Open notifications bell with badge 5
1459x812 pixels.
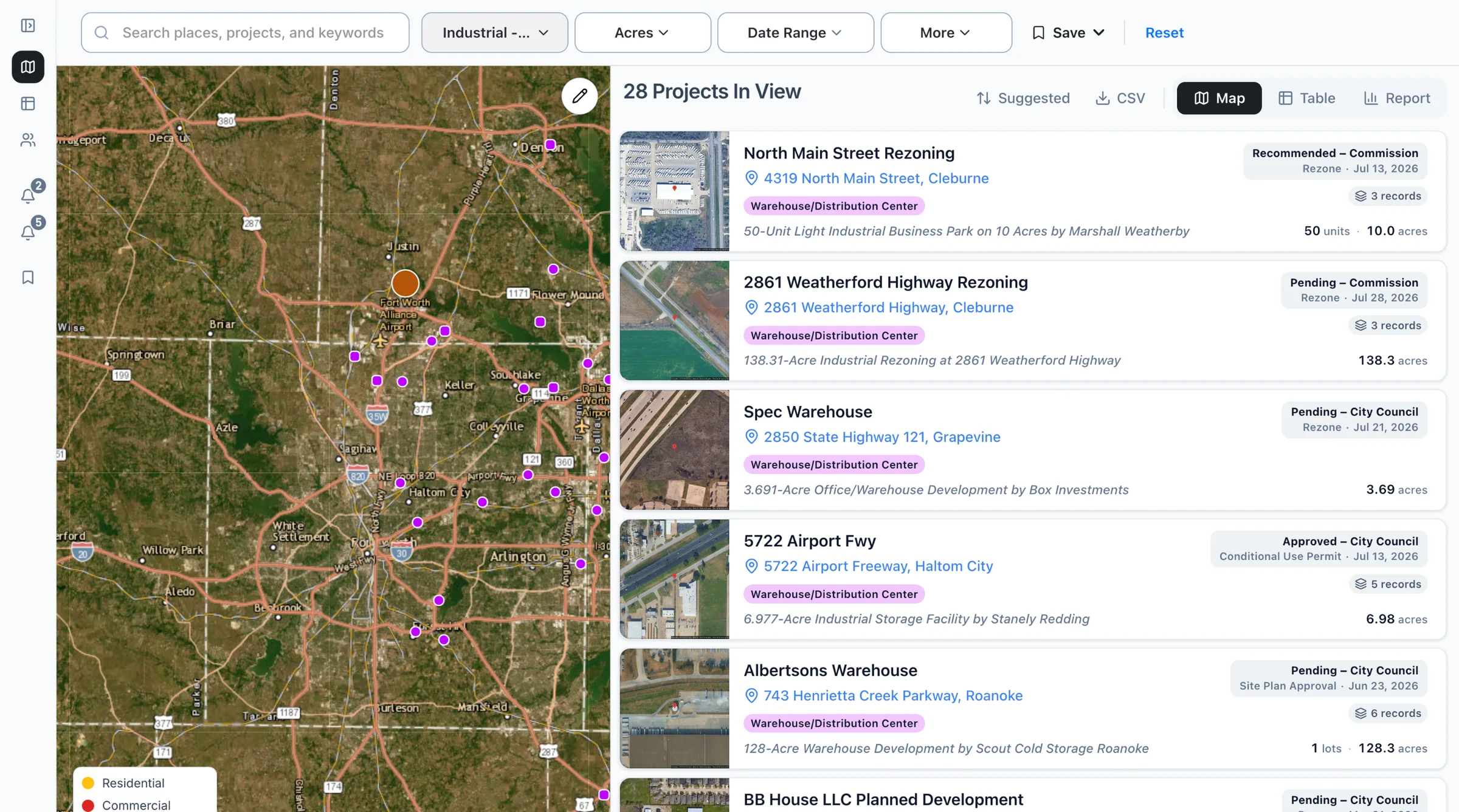[x=28, y=233]
